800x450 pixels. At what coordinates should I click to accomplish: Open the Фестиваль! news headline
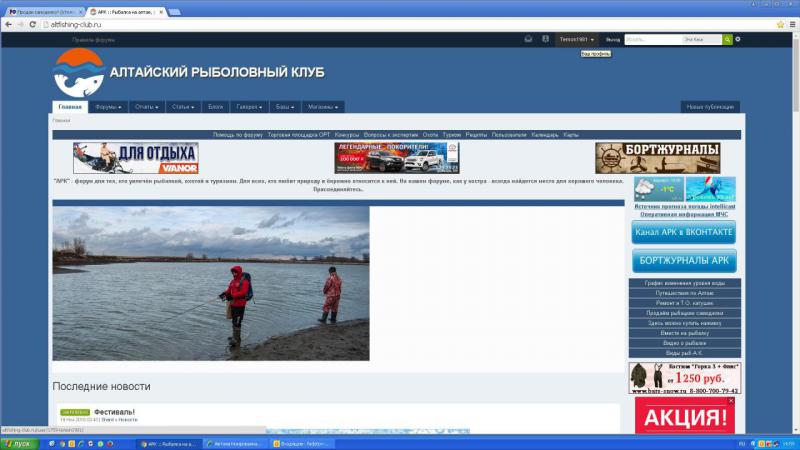(114, 412)
